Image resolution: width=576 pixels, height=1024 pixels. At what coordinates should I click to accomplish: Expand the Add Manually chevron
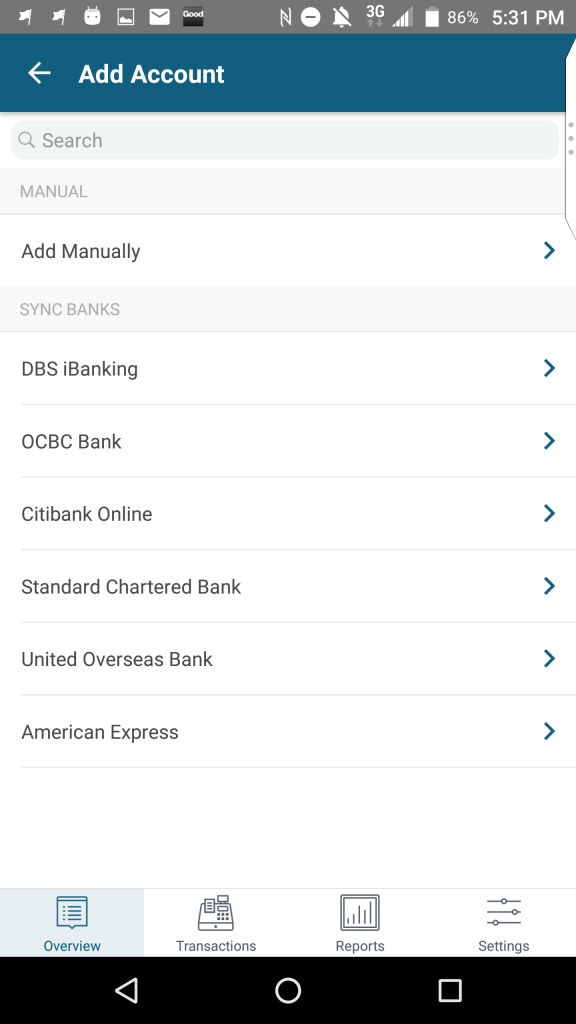[x=549, y=251]
